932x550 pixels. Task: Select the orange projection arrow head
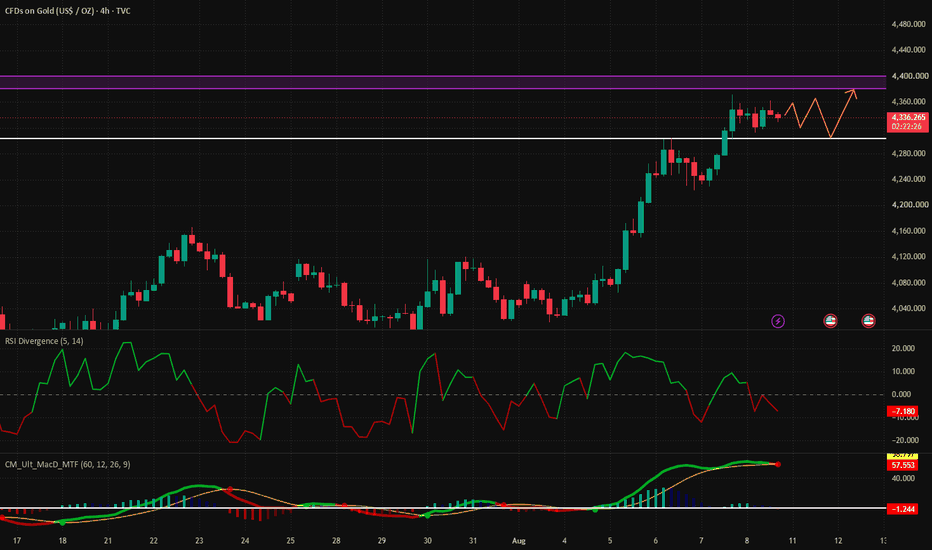pos(851,93)
